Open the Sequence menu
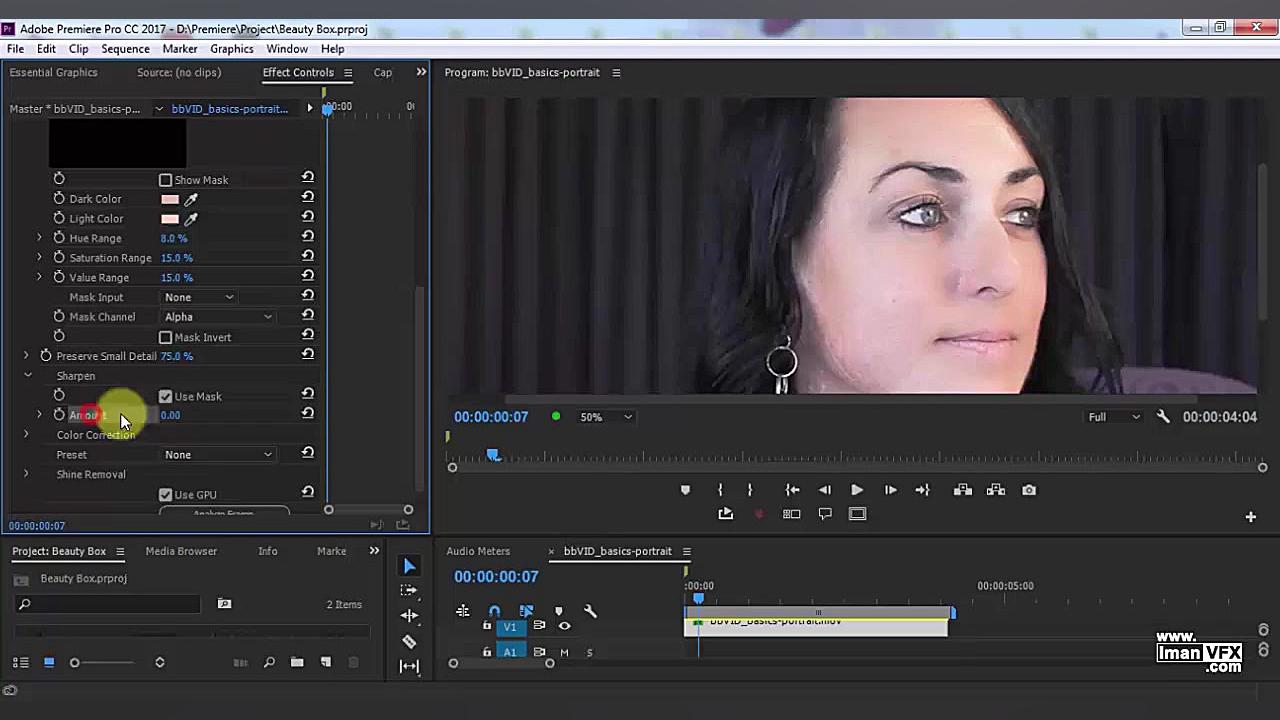1280x720 pixels. point(125,49)
